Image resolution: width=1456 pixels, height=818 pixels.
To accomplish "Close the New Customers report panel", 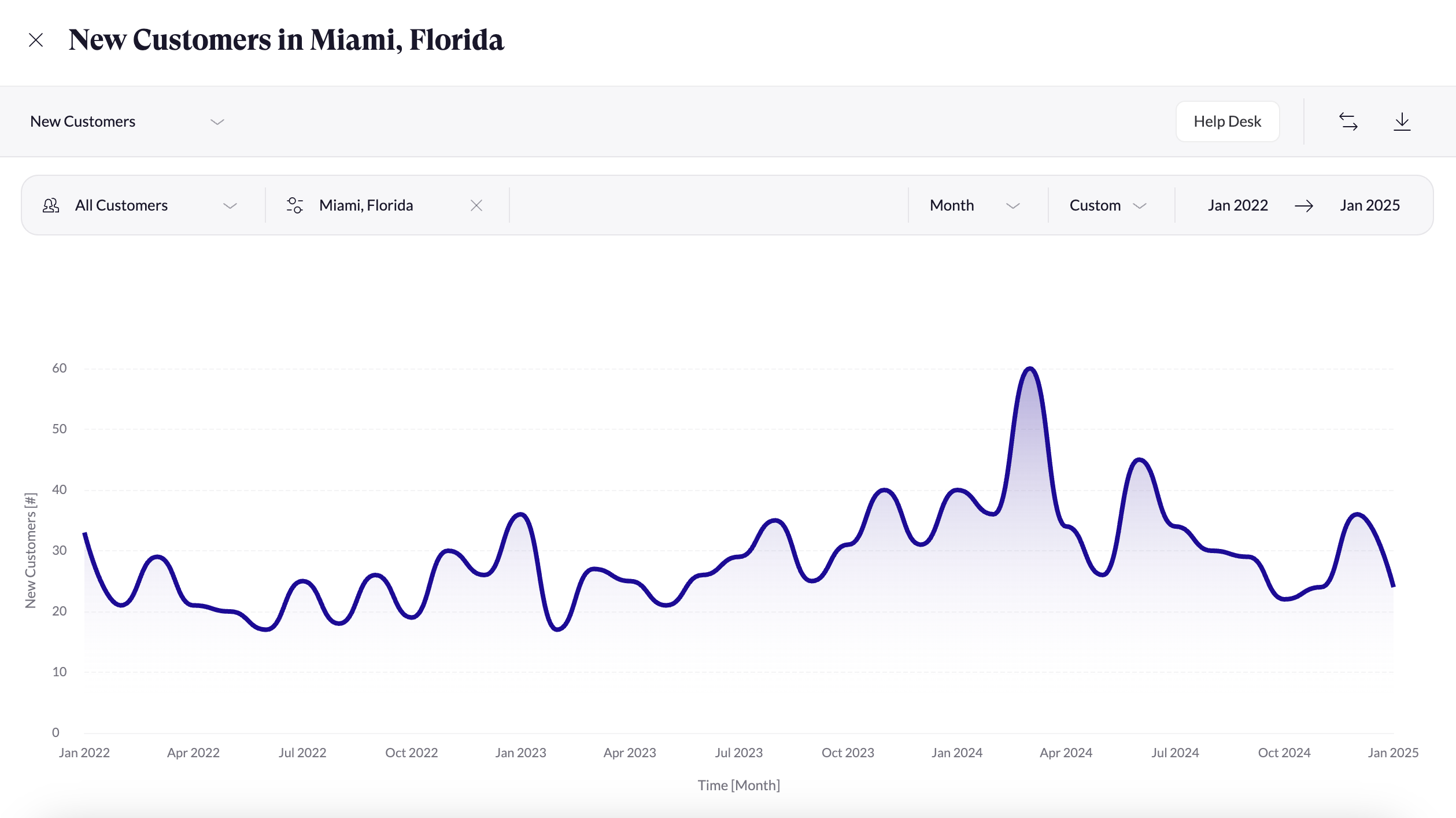I will pos(36,40).
